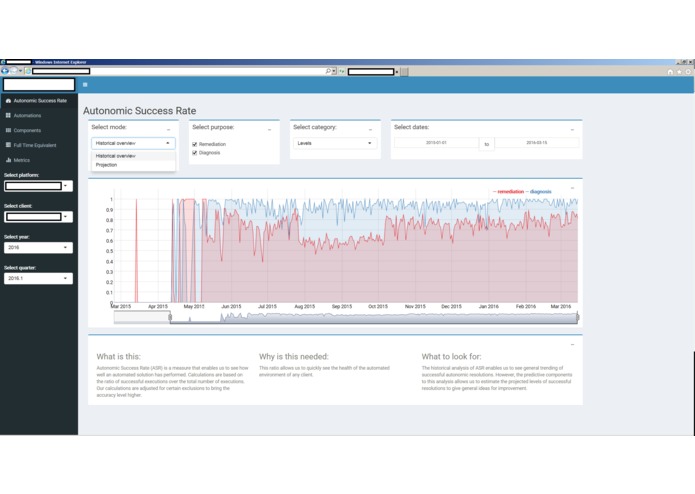Click the right handle of chart range selector

pyautogui.click(x=578, y=317)
